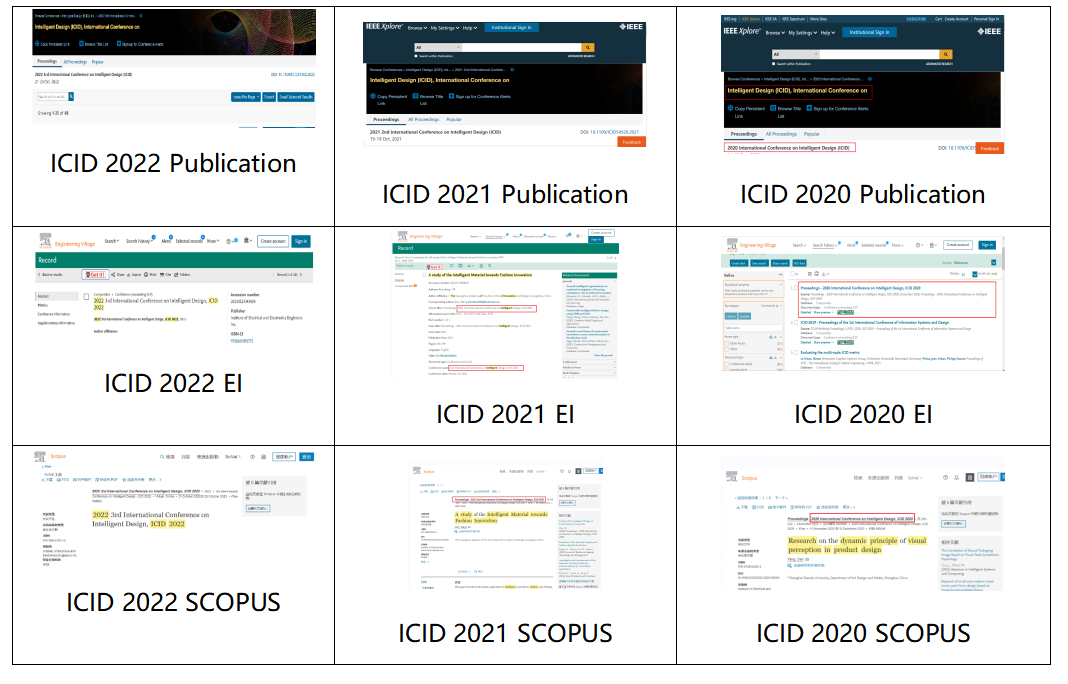Click Browse Title List icon in ICID 2021 Publication
The image size is (1068, 684).
point(415,96)
